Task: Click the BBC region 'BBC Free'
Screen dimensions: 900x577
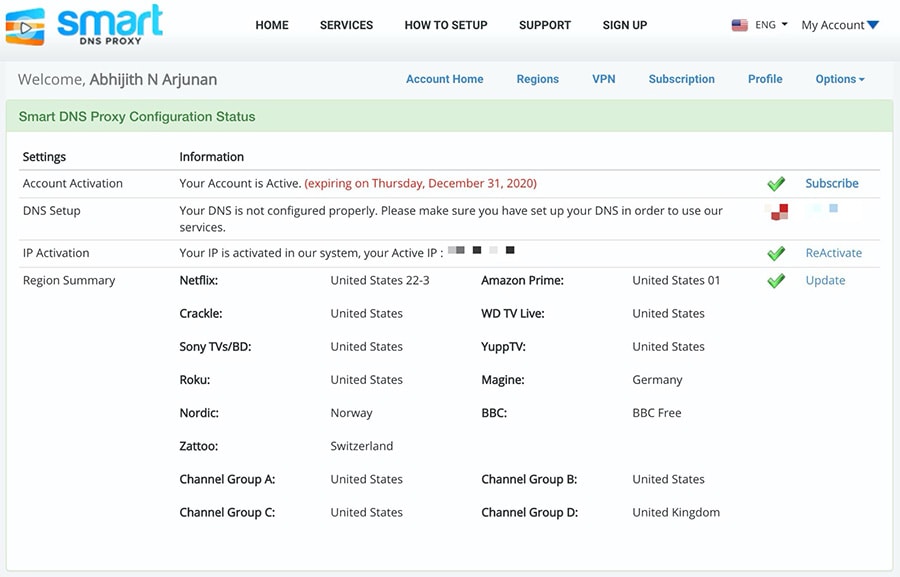Action: 657,413
